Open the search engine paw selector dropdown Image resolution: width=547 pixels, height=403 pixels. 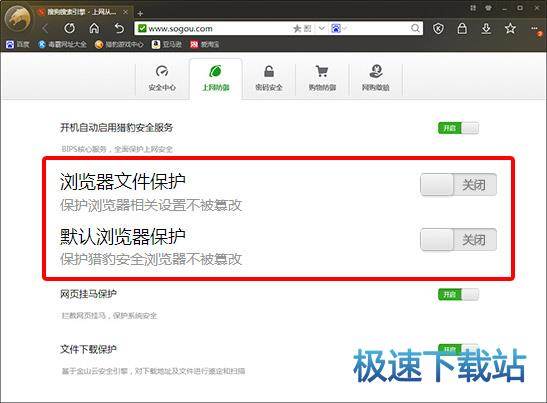[x=339, y=28]
